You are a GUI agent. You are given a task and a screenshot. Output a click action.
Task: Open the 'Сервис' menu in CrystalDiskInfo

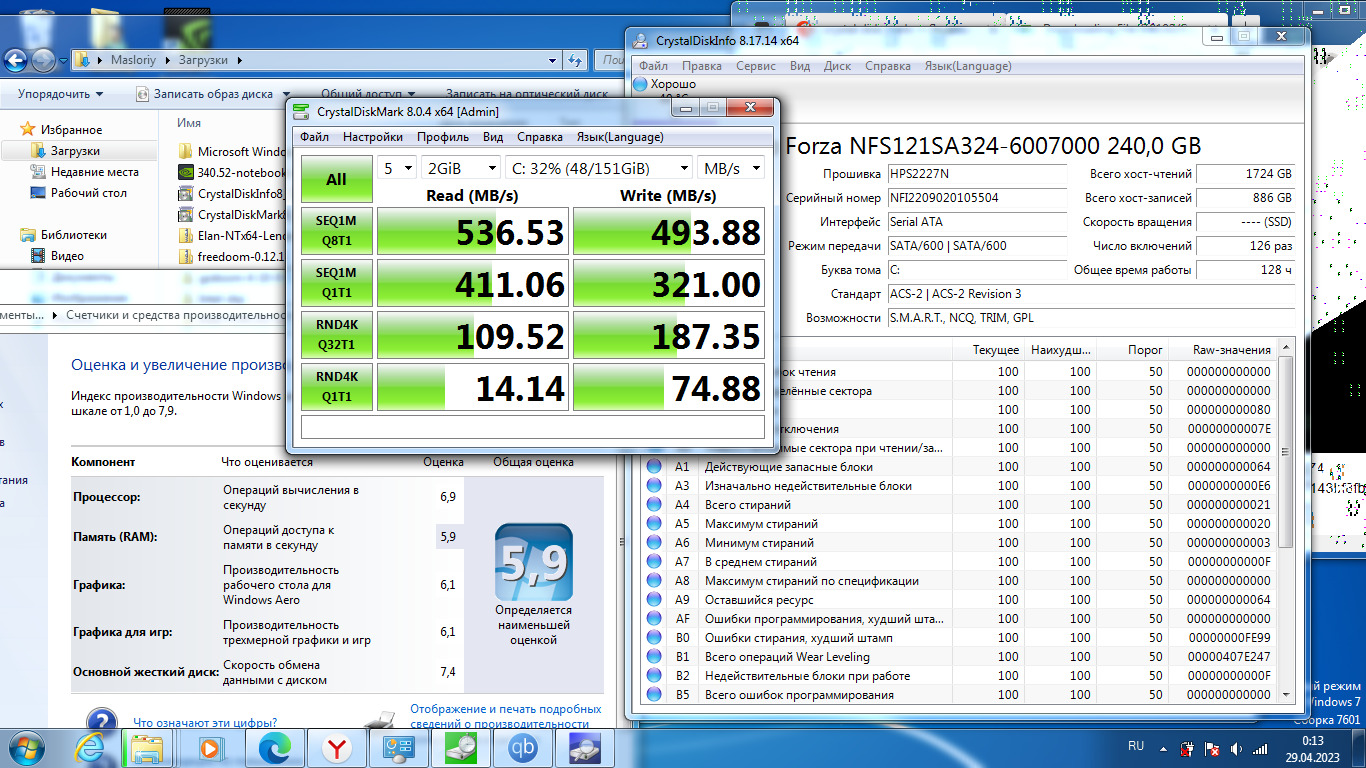coord(755,66)
